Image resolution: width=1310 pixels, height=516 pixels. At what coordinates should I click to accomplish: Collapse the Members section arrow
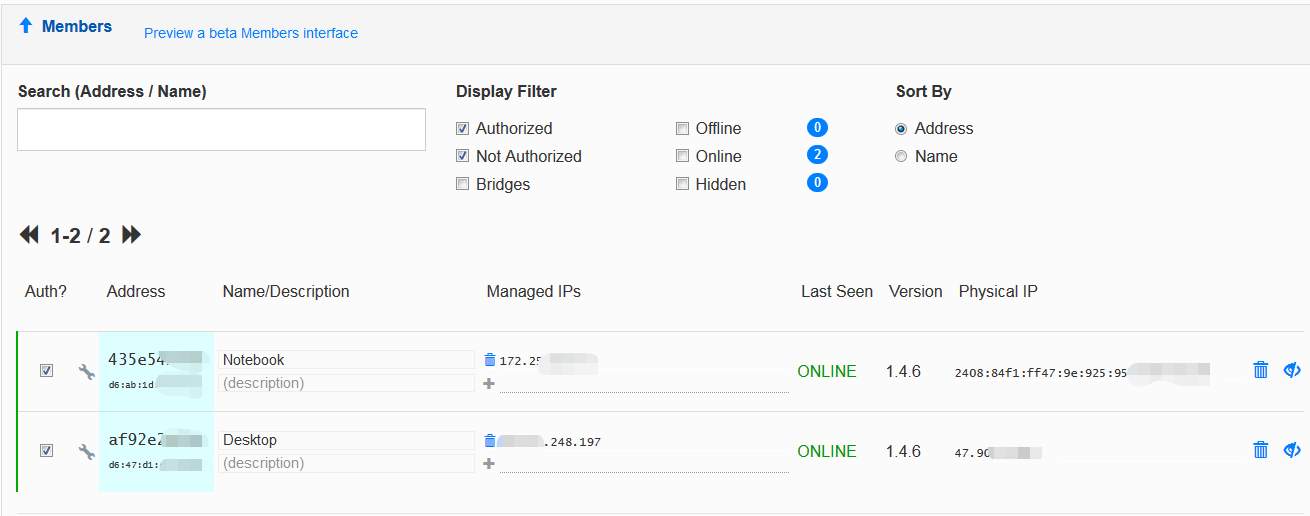pos(26,26)
